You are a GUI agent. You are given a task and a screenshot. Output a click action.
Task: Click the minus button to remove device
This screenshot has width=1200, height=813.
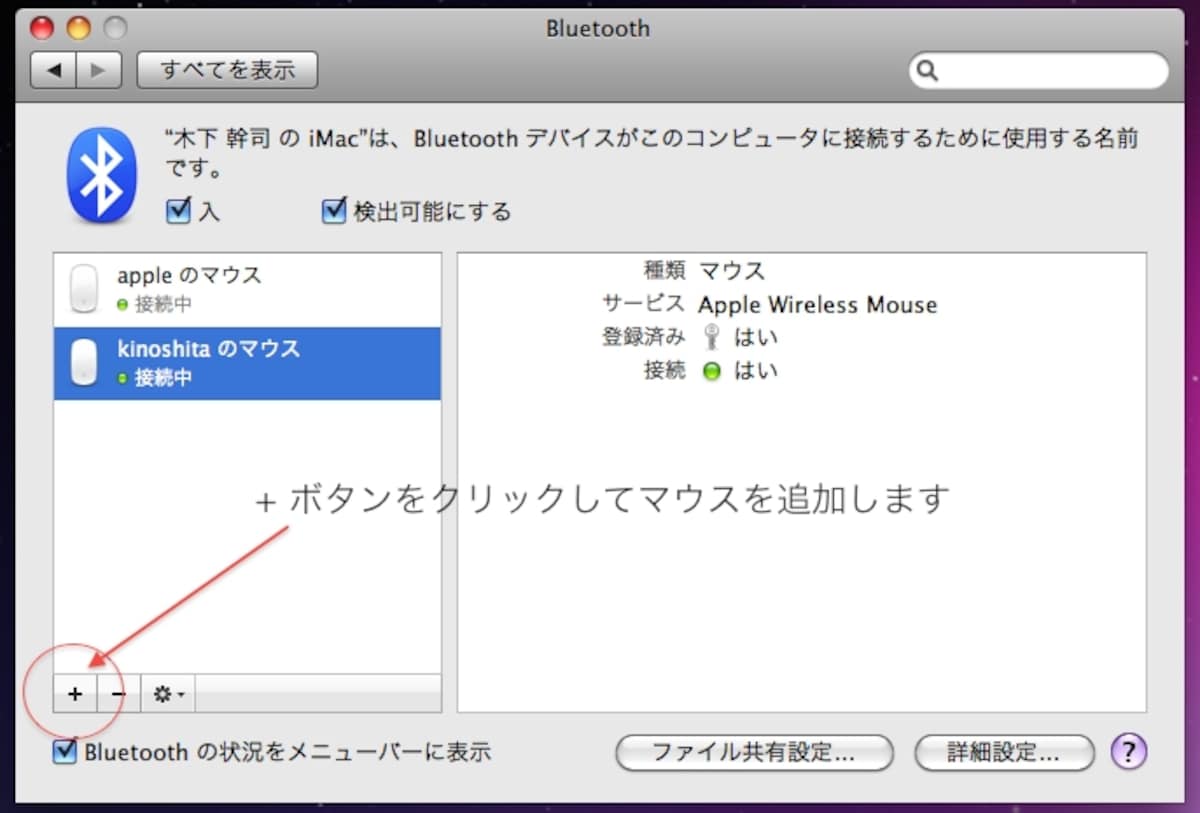point(118,693)
